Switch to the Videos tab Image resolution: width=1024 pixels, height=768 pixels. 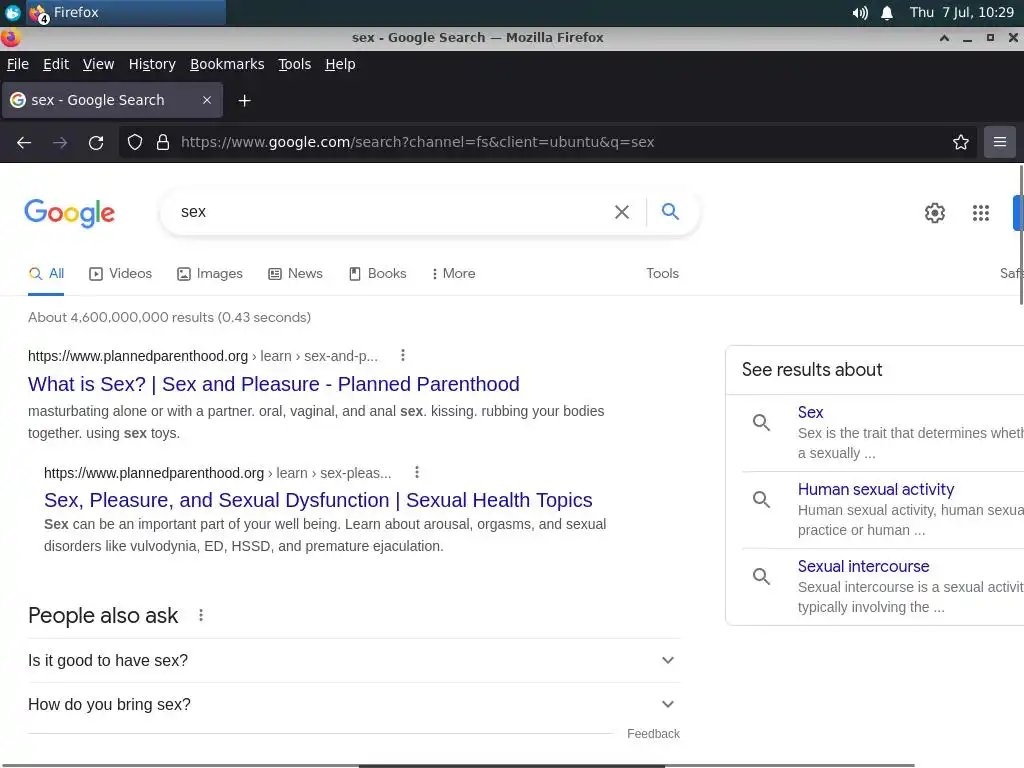click(120, 274)
